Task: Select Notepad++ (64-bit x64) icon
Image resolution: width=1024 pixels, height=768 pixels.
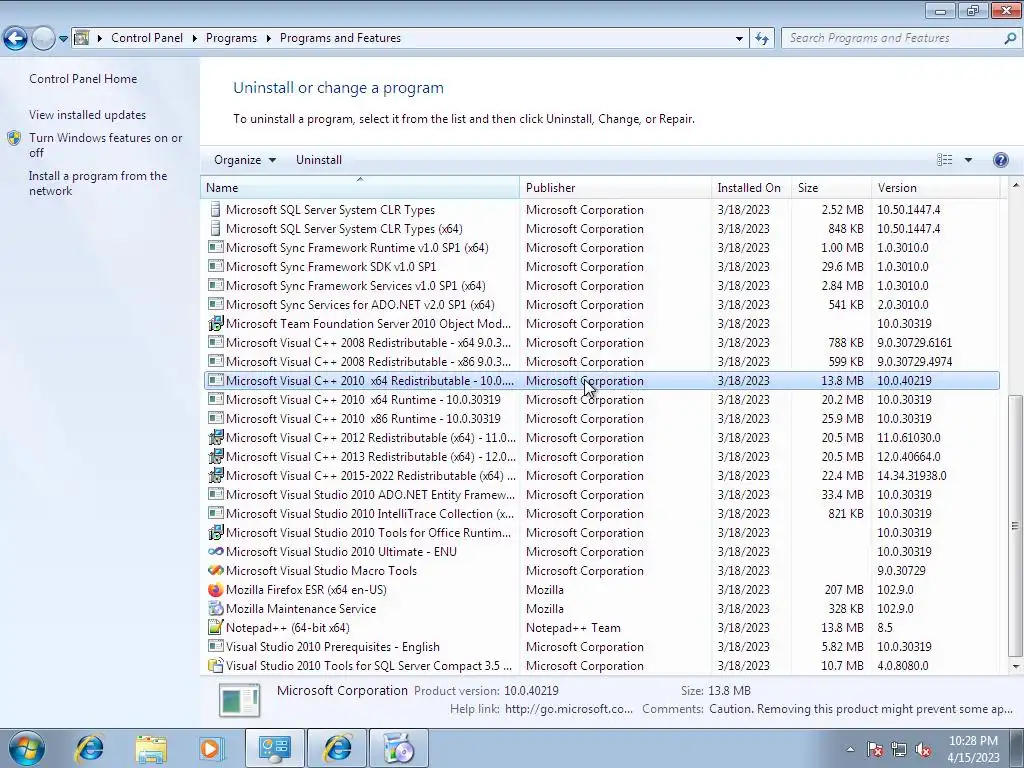Action: pos(215,627)
